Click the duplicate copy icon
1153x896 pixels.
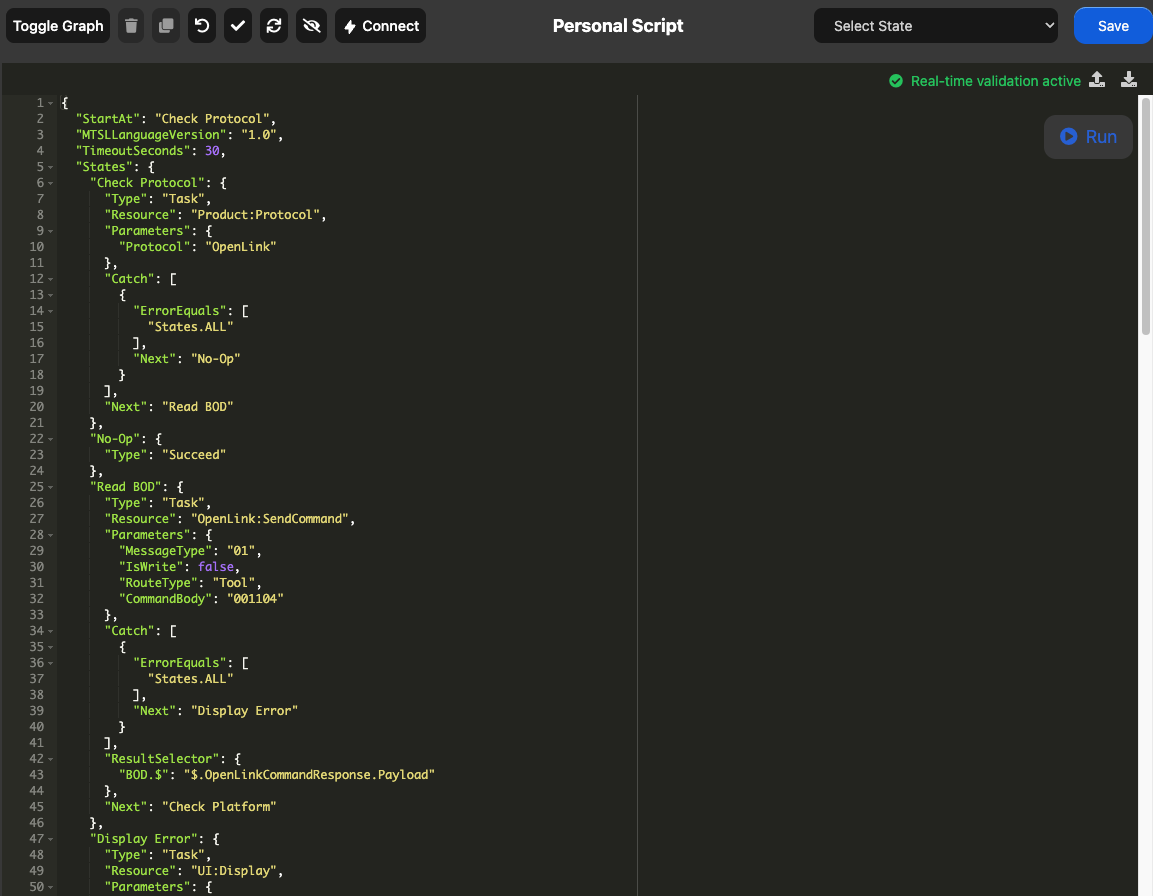click(x=166, y=26)
